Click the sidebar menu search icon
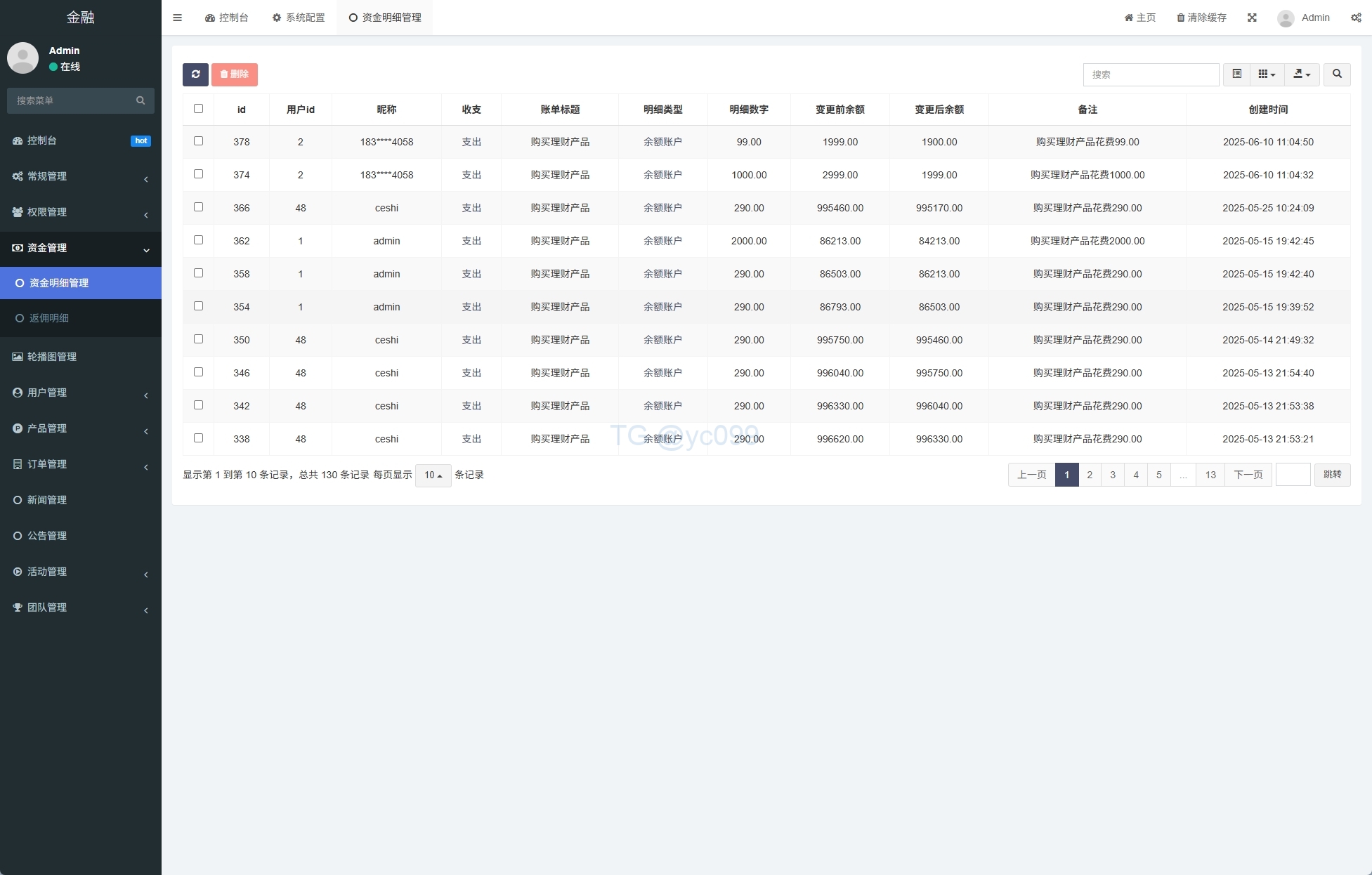1372x875 pixels. click(x=141, y=100)
